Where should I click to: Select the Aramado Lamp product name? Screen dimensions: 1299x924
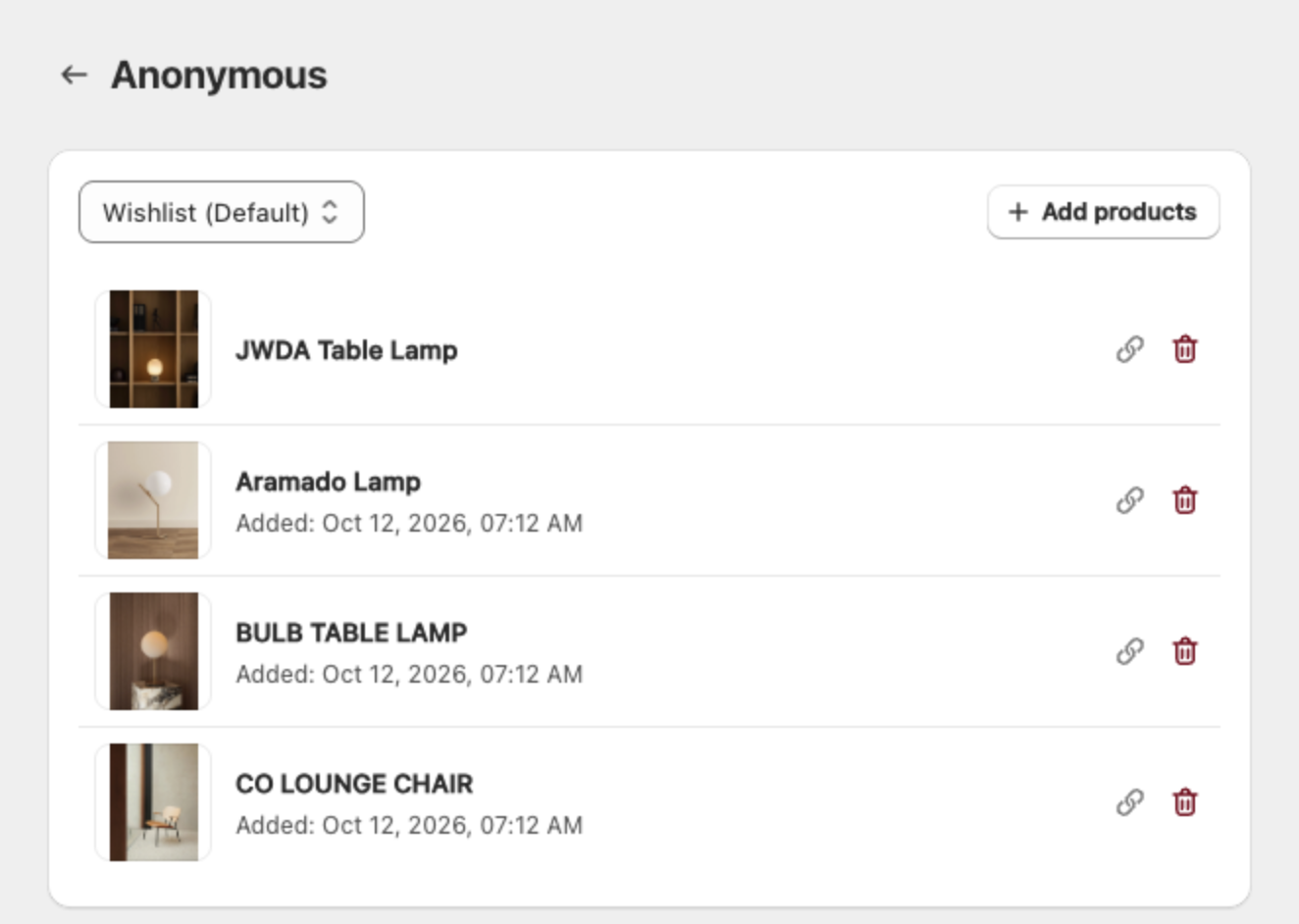pos(328,482)
